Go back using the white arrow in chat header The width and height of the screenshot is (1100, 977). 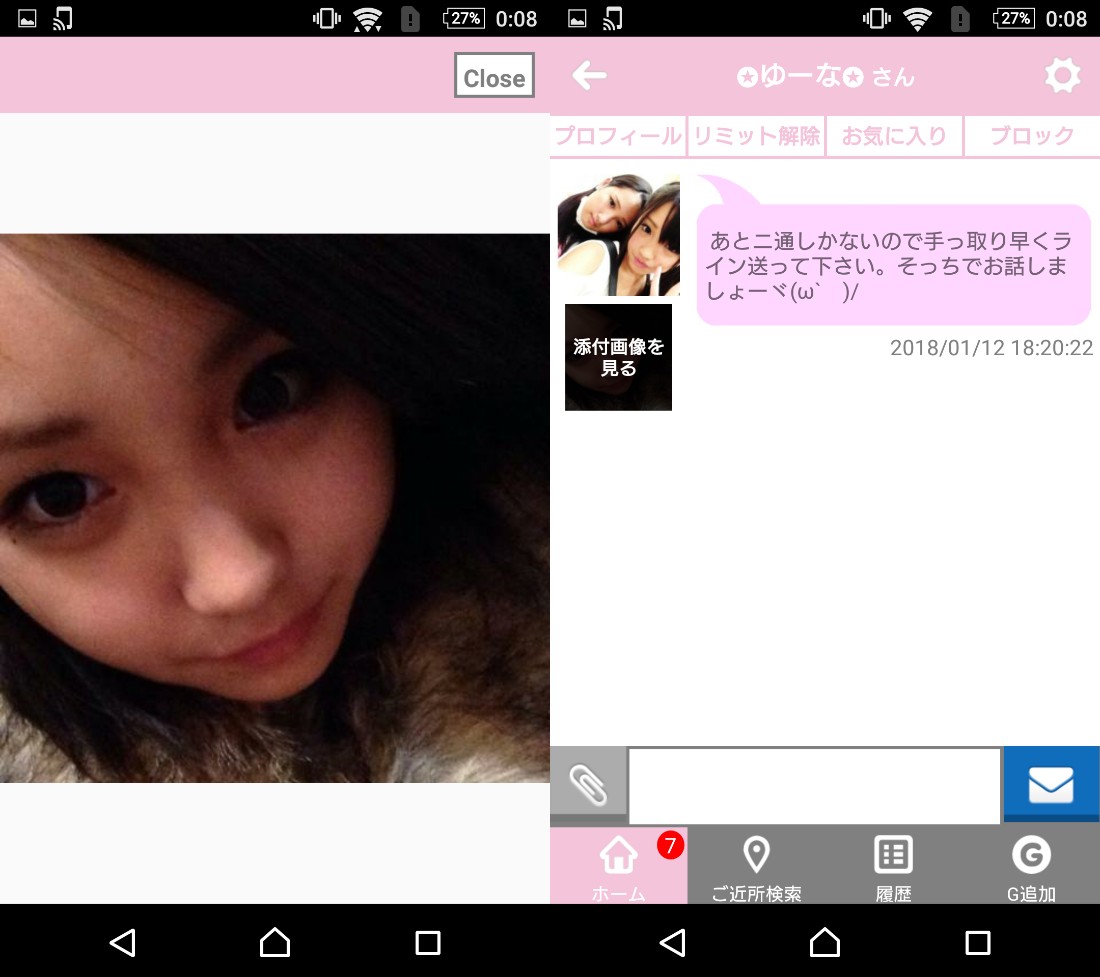click(589, 75)
